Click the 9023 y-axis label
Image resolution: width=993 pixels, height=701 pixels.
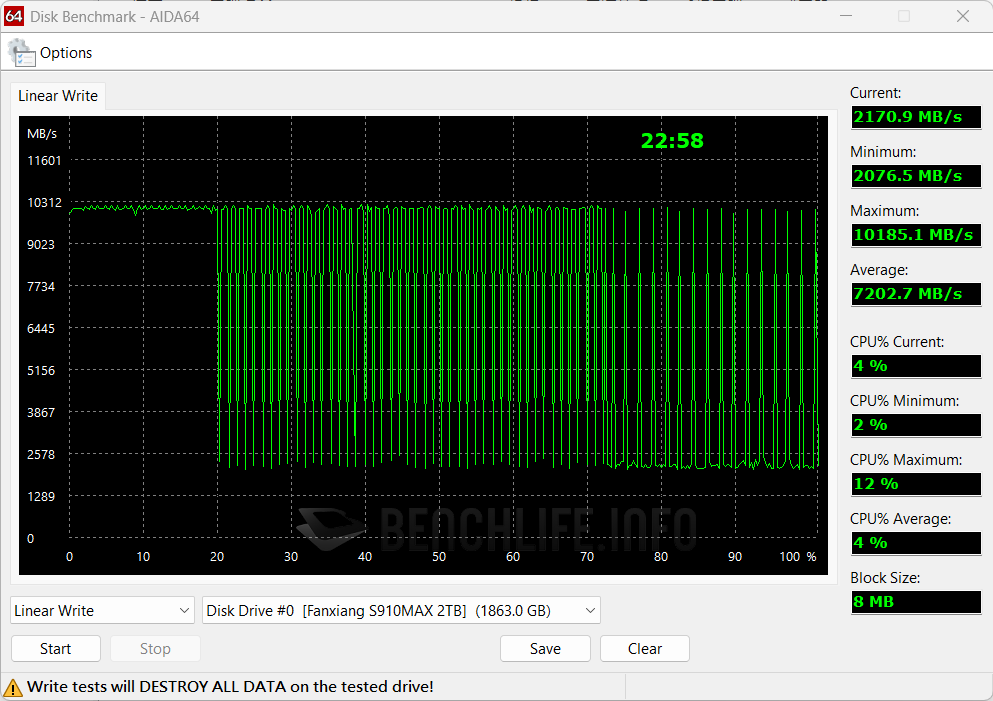[41, 244]
